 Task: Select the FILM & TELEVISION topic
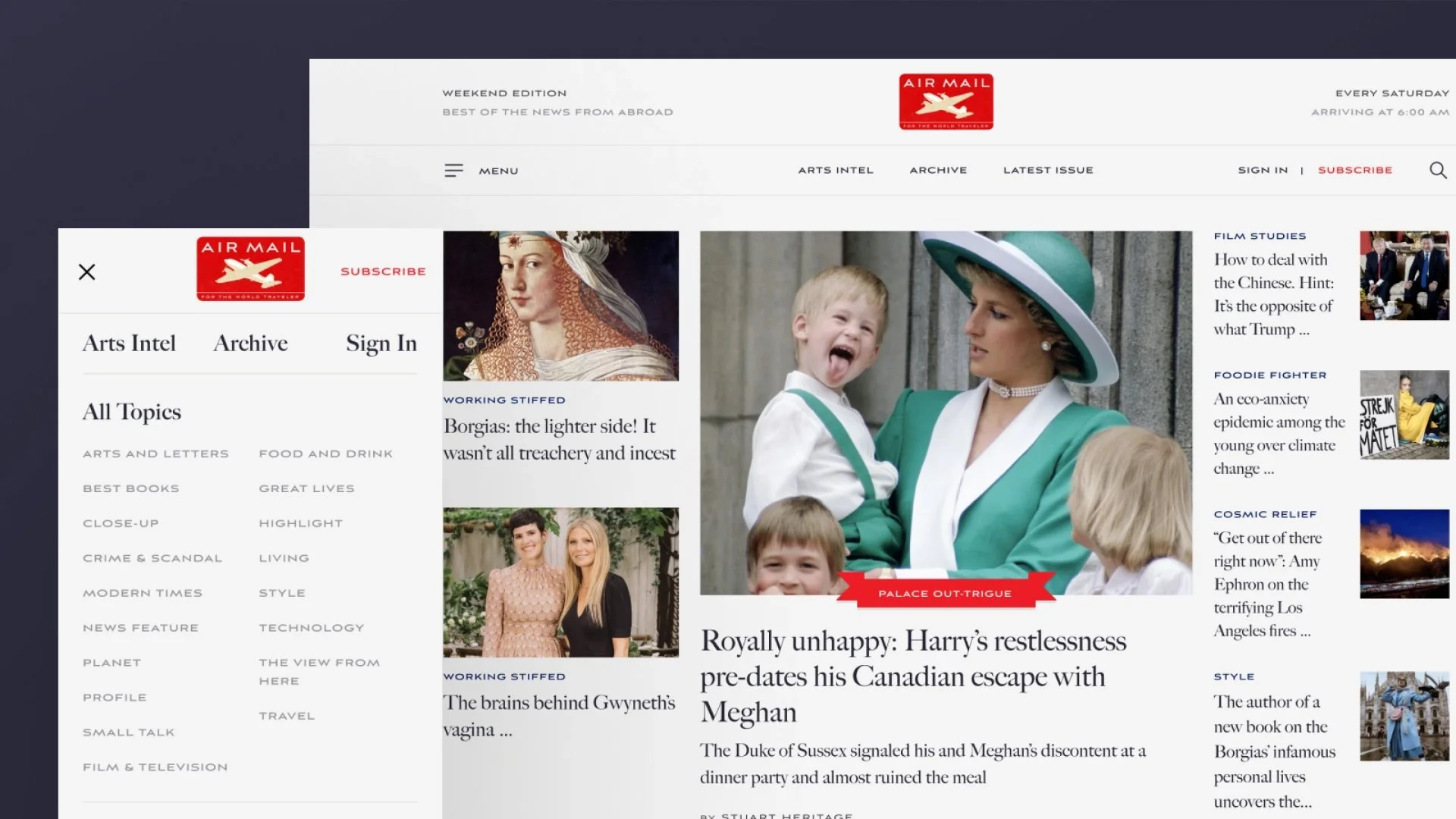point(155,767)
